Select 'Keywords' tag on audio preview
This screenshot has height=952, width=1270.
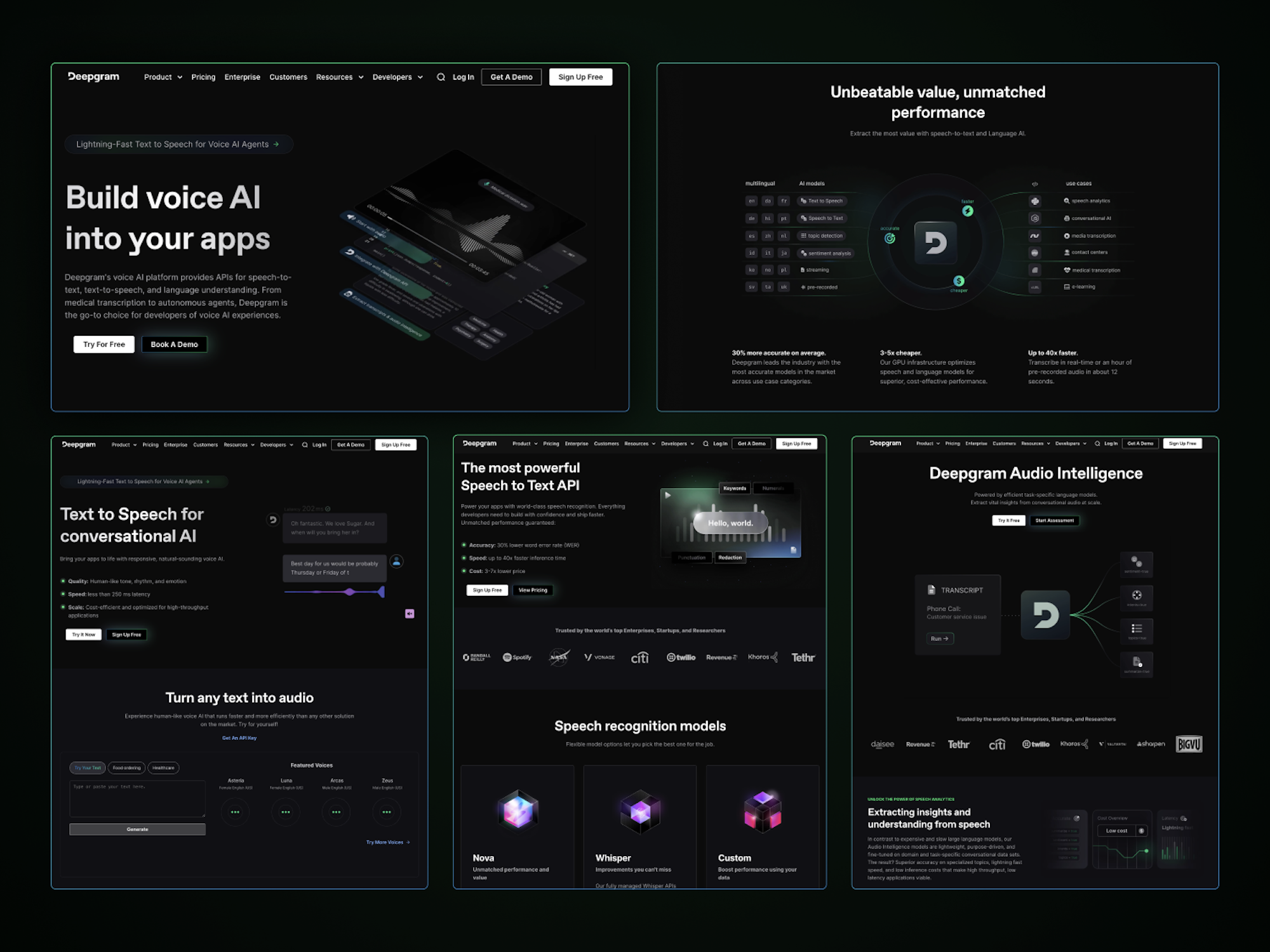tap(735, 488)
